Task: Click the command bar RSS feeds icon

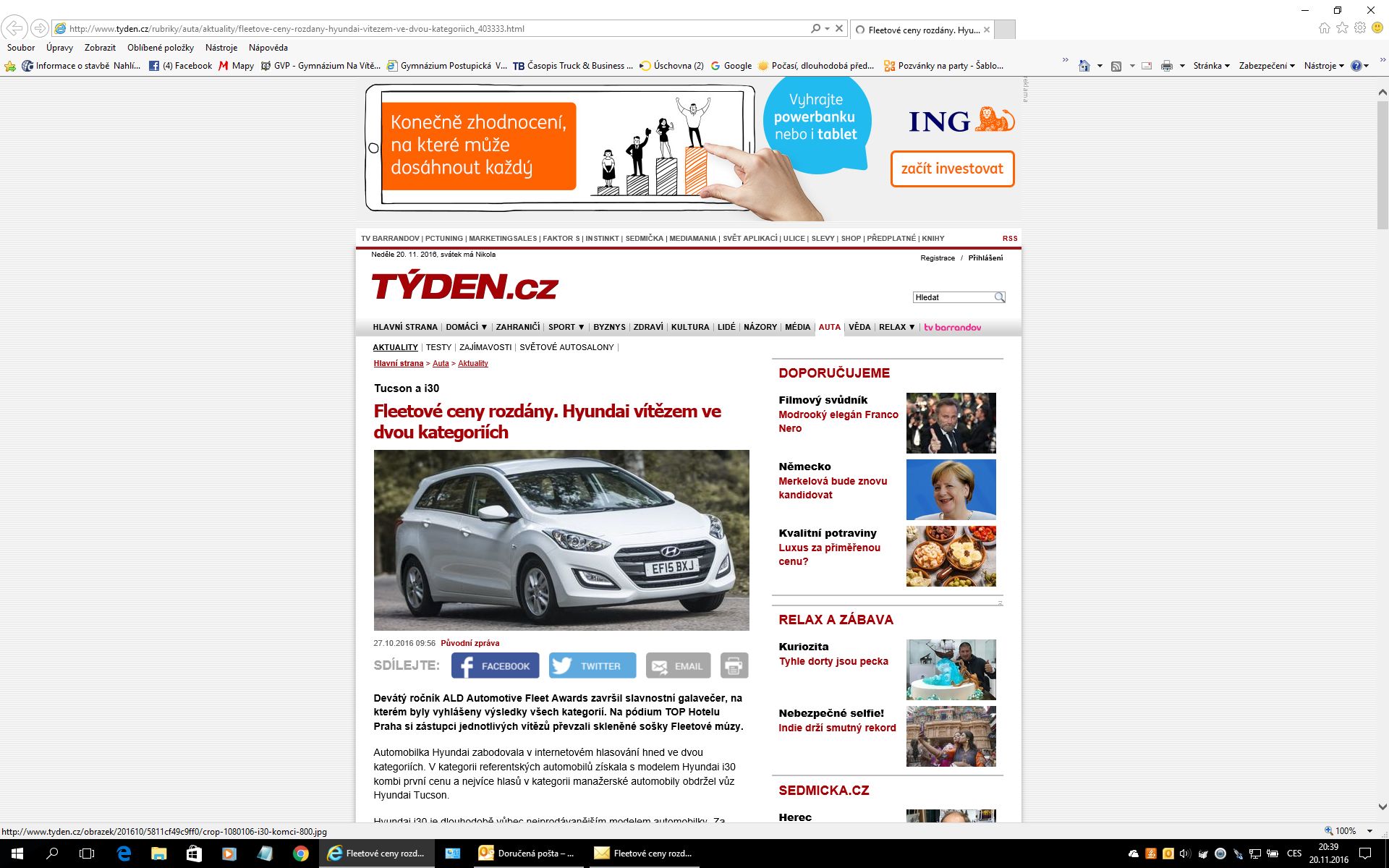Action: click(1116, 66)
